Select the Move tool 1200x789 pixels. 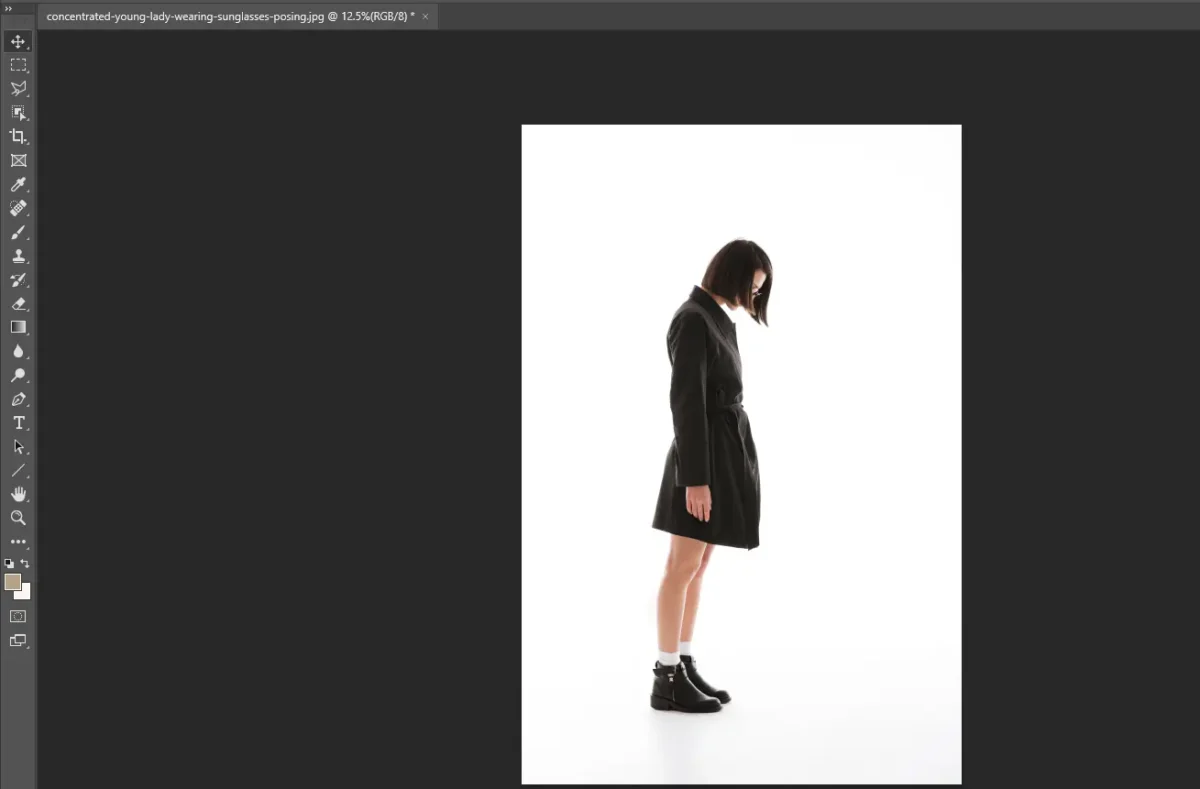coord(18,41)
